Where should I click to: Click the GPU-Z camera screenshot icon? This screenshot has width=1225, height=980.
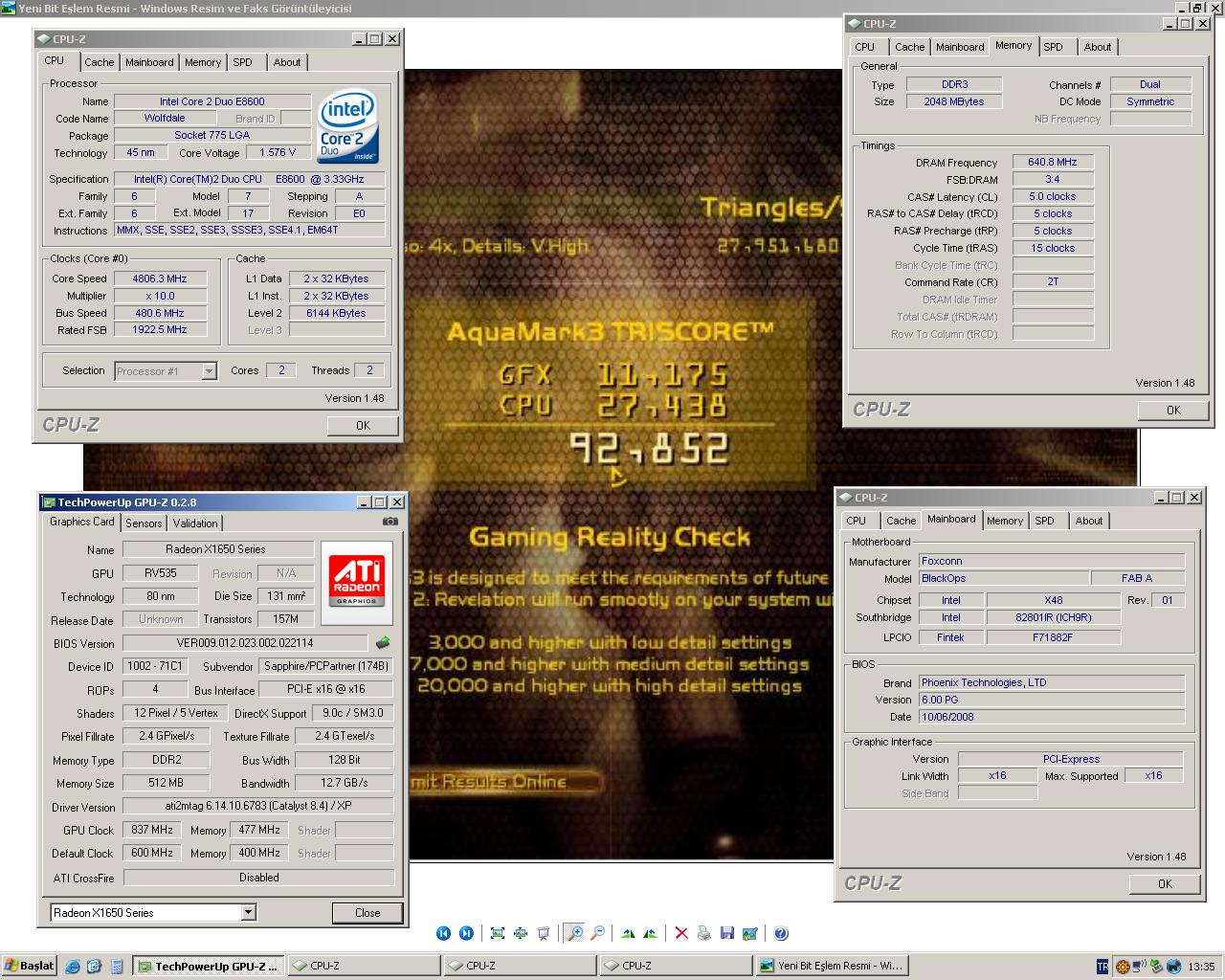point(390,522)
